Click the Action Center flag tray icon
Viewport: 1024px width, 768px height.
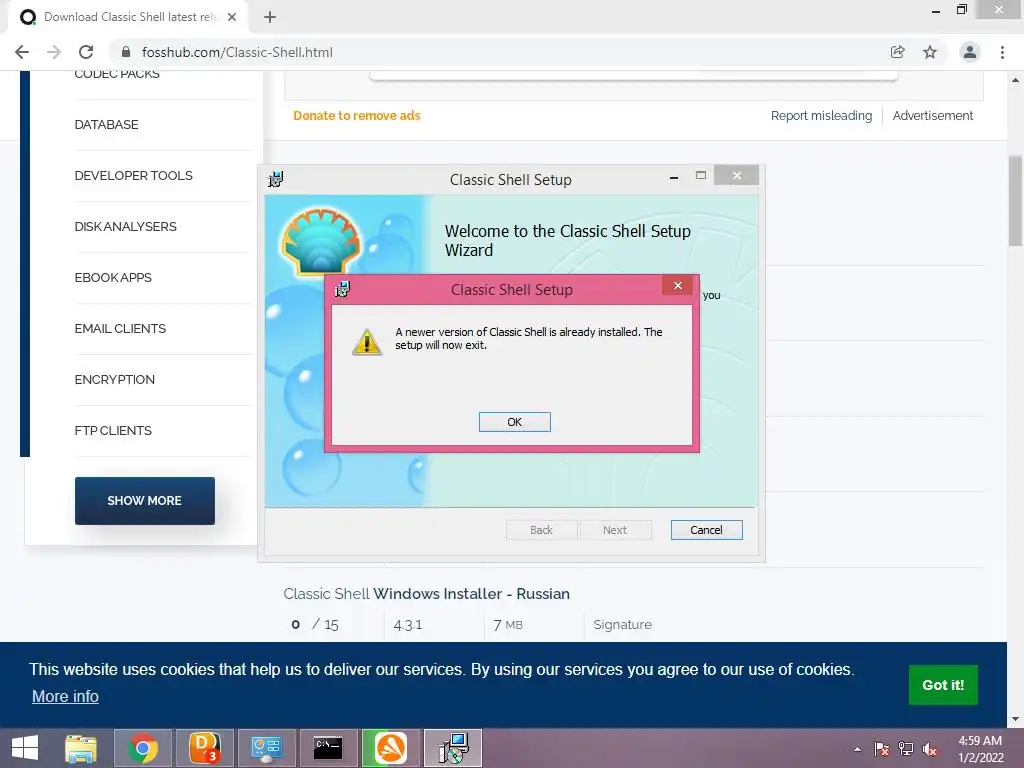tap(882, 749)
